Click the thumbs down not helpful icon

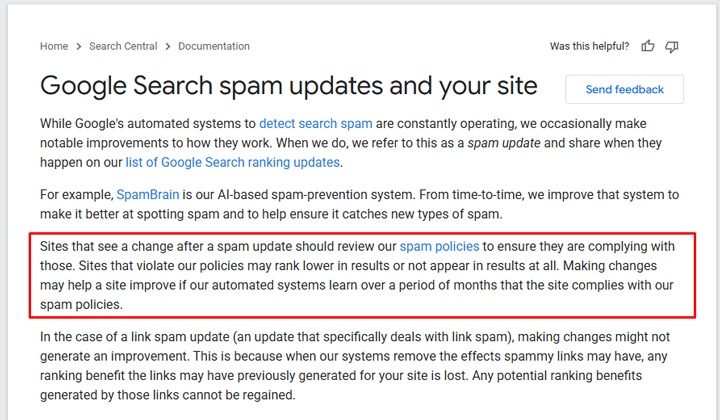coord(672,46)
